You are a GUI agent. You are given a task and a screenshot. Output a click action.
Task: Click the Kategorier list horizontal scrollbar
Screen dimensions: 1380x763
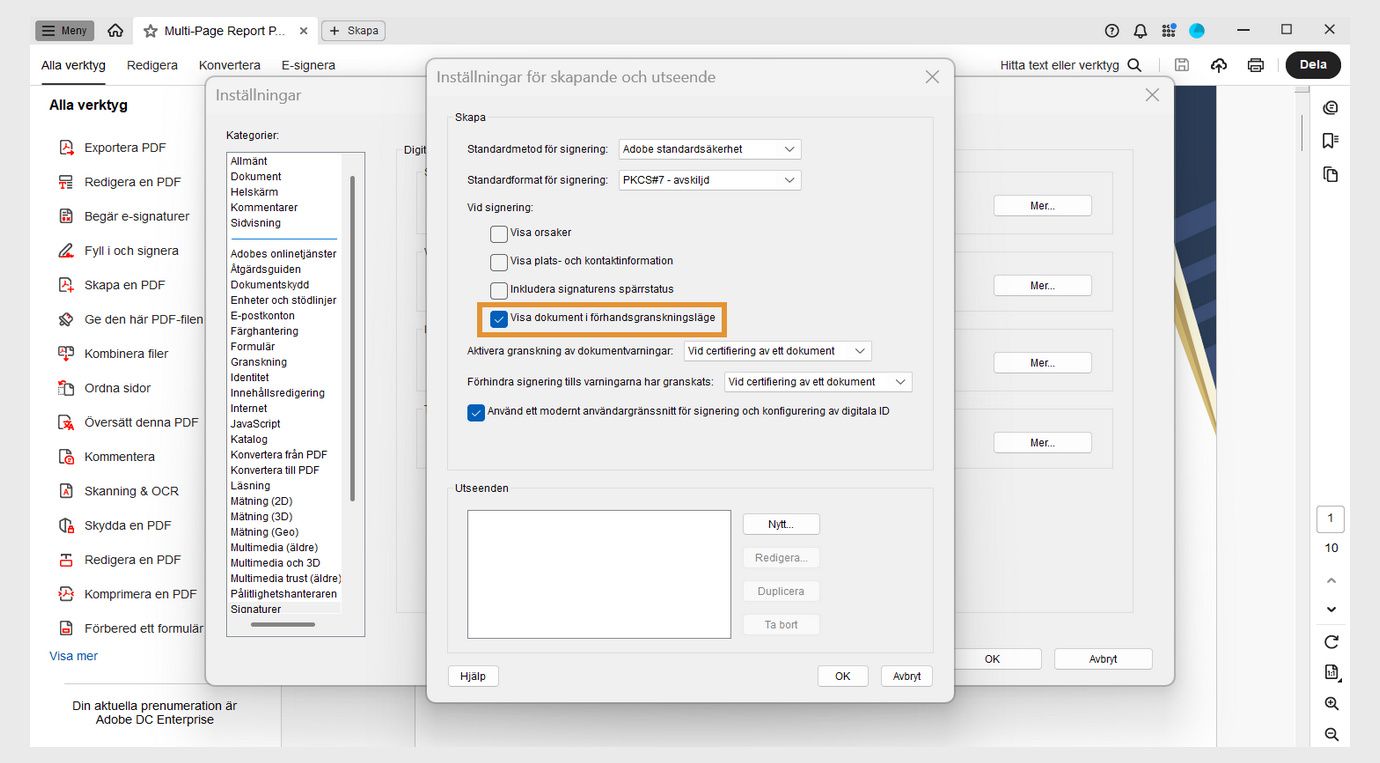[x=282, y=624]
